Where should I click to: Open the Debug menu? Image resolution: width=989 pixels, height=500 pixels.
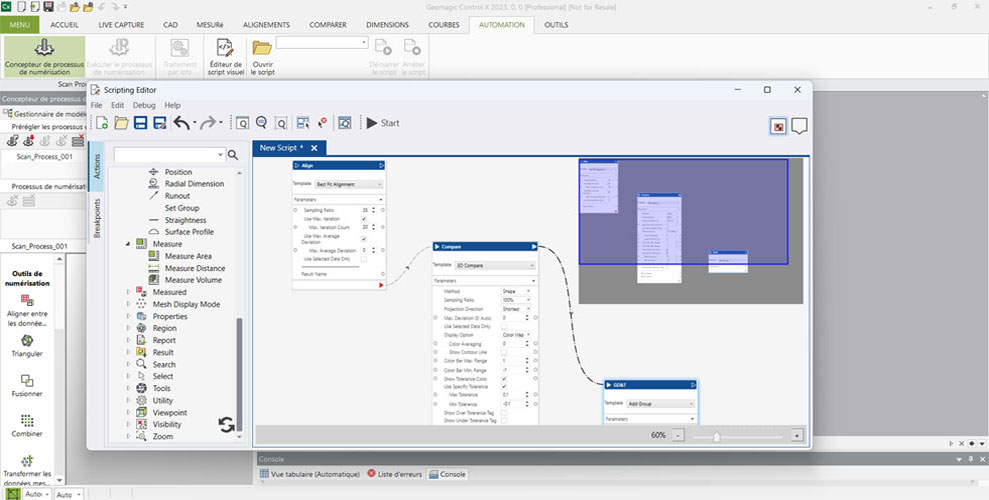(144, 105)
